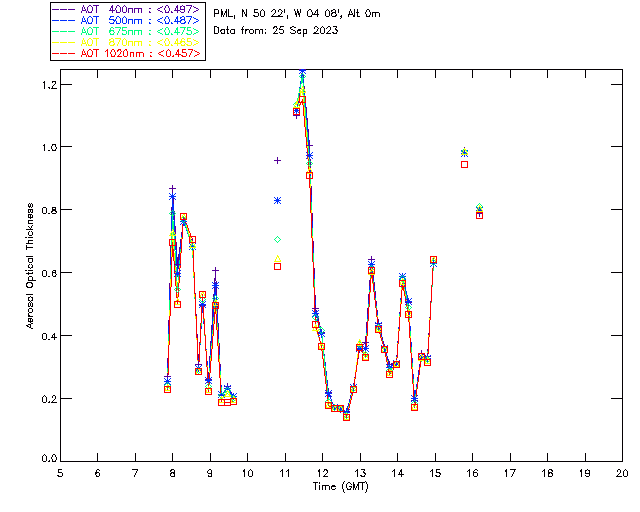Click the black square marker near hour 16

pyautogui.click(x=464, y=164)
